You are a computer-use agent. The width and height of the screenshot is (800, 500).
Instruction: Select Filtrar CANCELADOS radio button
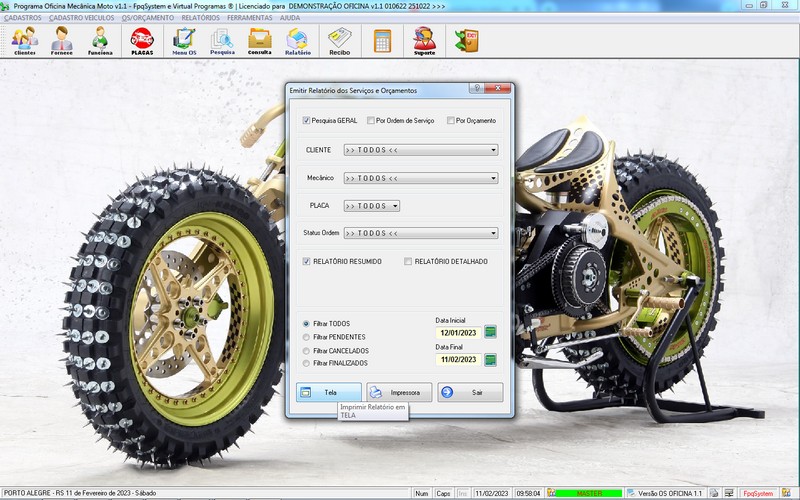tap(306, 351)
